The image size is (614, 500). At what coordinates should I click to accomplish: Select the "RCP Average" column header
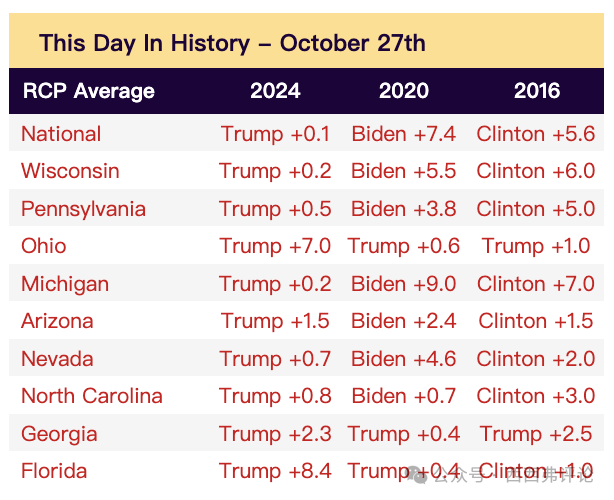pos(88,91)
